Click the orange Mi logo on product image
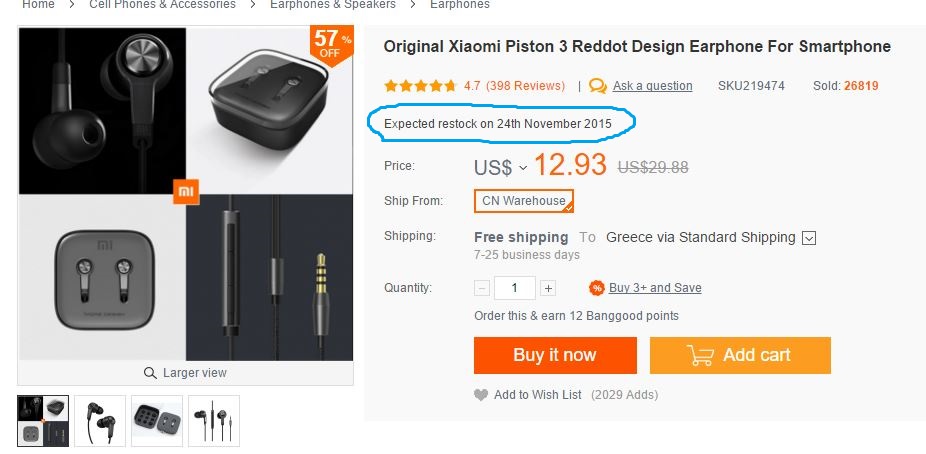This screenshot has width=926, height=454. point(186,190)
